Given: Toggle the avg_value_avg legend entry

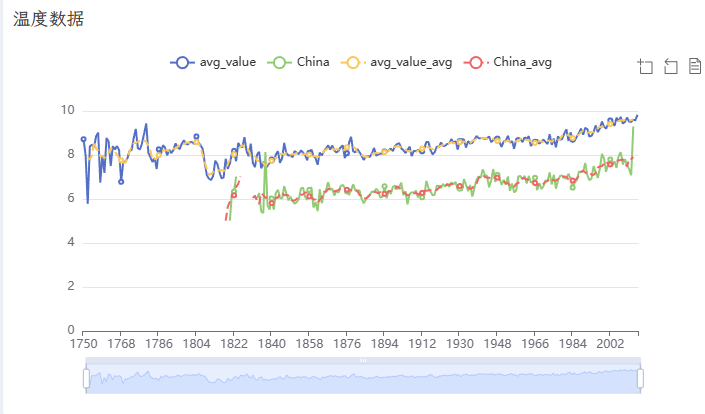Looking at the screenshot, I should tap(396, 62).
